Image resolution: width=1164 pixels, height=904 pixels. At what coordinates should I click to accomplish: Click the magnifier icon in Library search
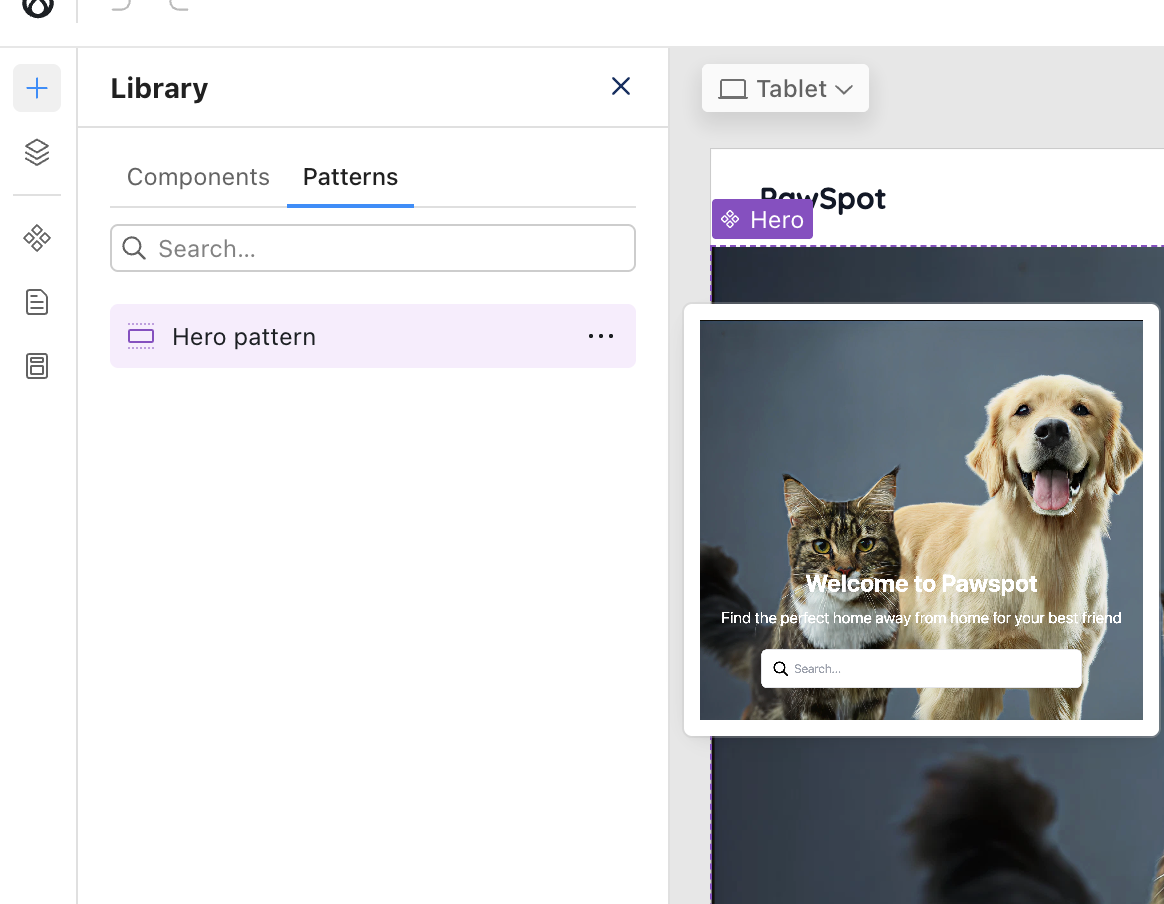tap(134, 248)
